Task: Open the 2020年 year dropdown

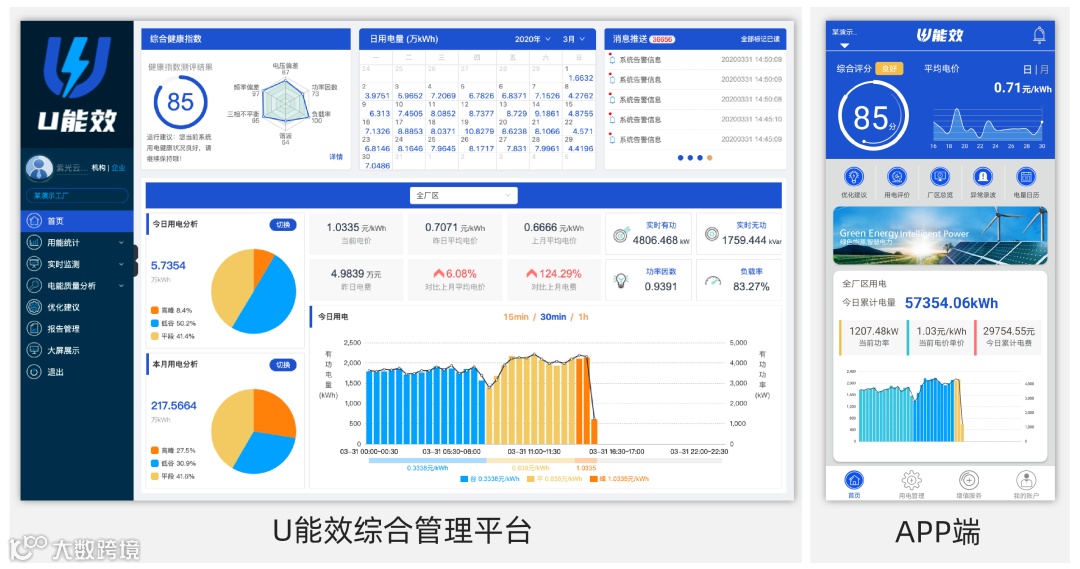Action: pos(532,39)
